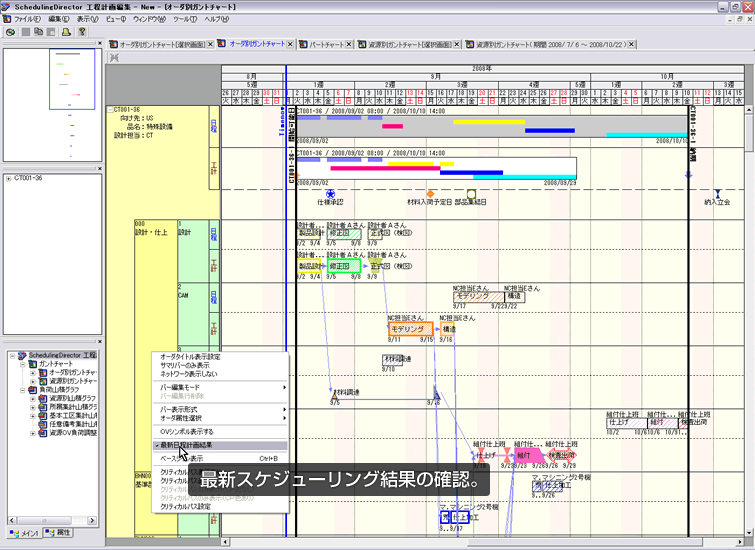This screenshot has width=755, height=550.
Task: Click the application icon left of ファイル menu
Action: 7,19
